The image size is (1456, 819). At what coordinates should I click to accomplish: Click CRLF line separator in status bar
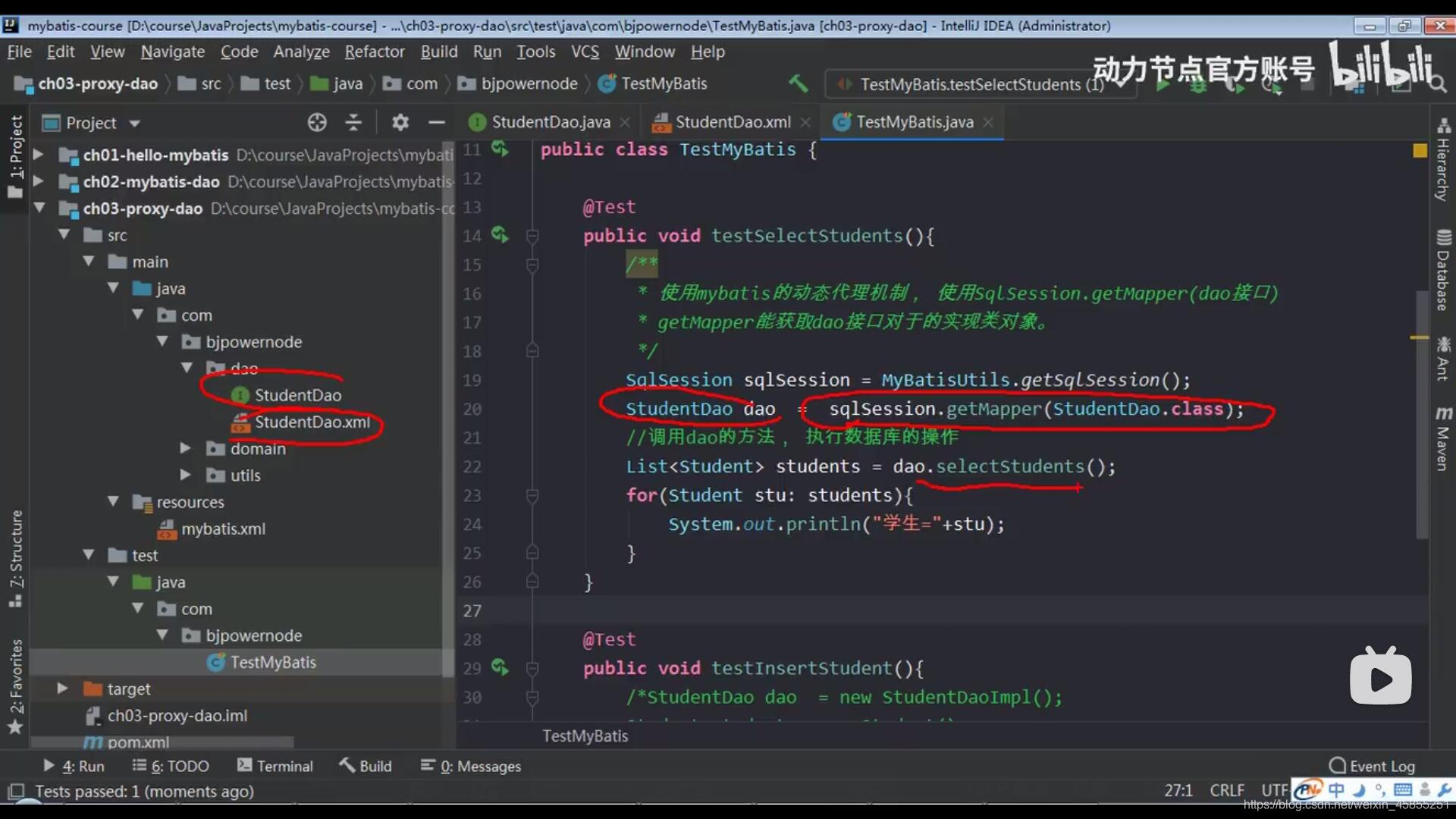[x=1227, y=790]
